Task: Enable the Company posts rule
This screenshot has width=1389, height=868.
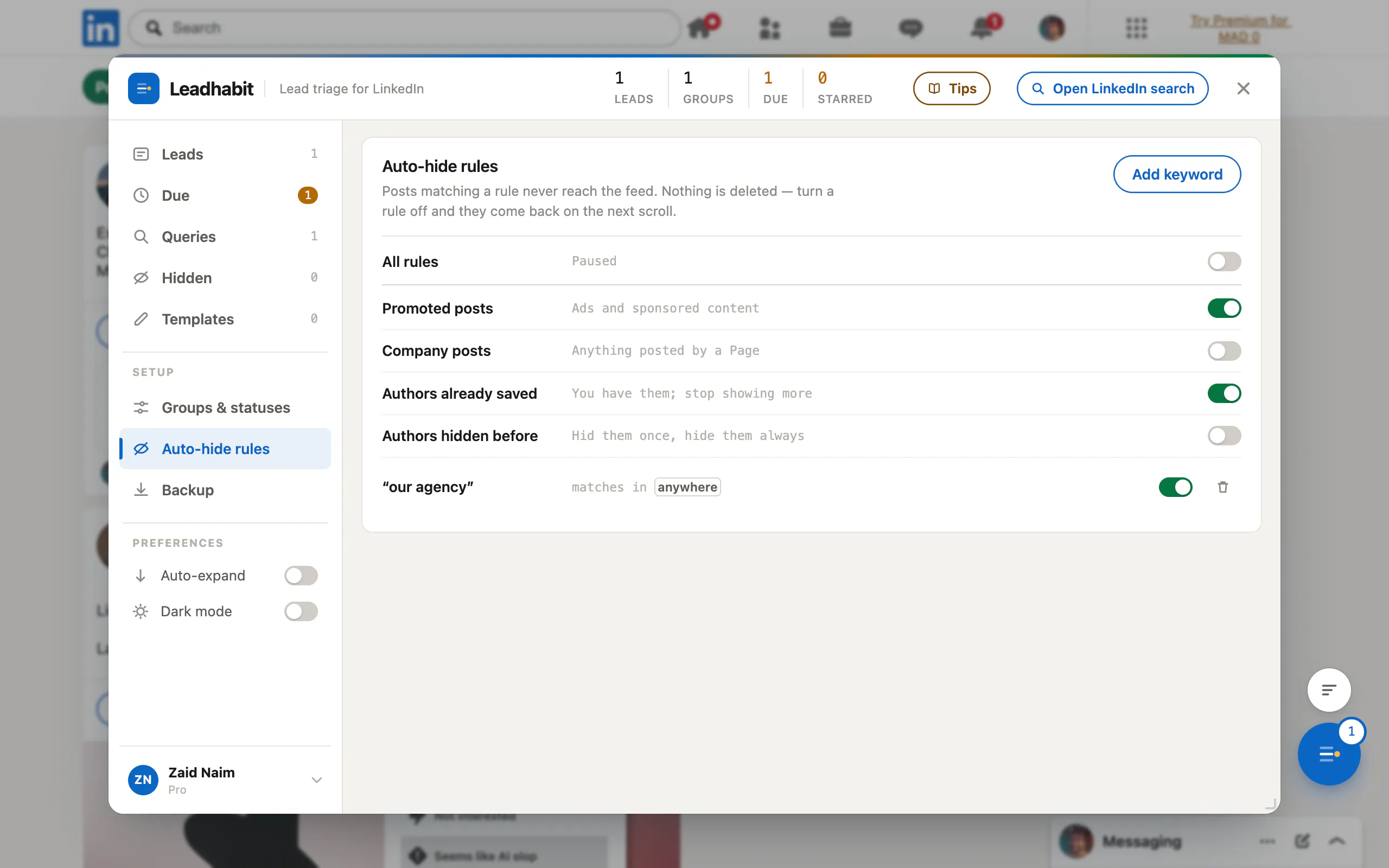Action: (1224, 351)
